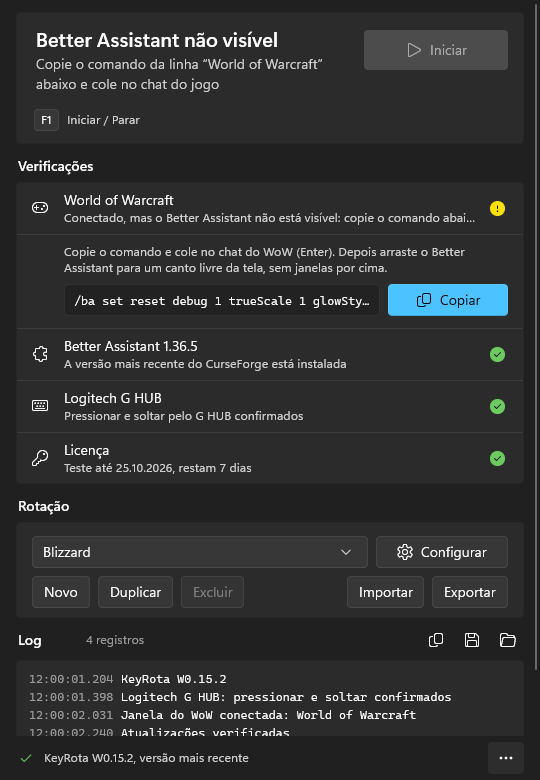Viewport: 540px width, 780px height.
Task: Click the 'Verificações' section heading
Action: point(56,166)
